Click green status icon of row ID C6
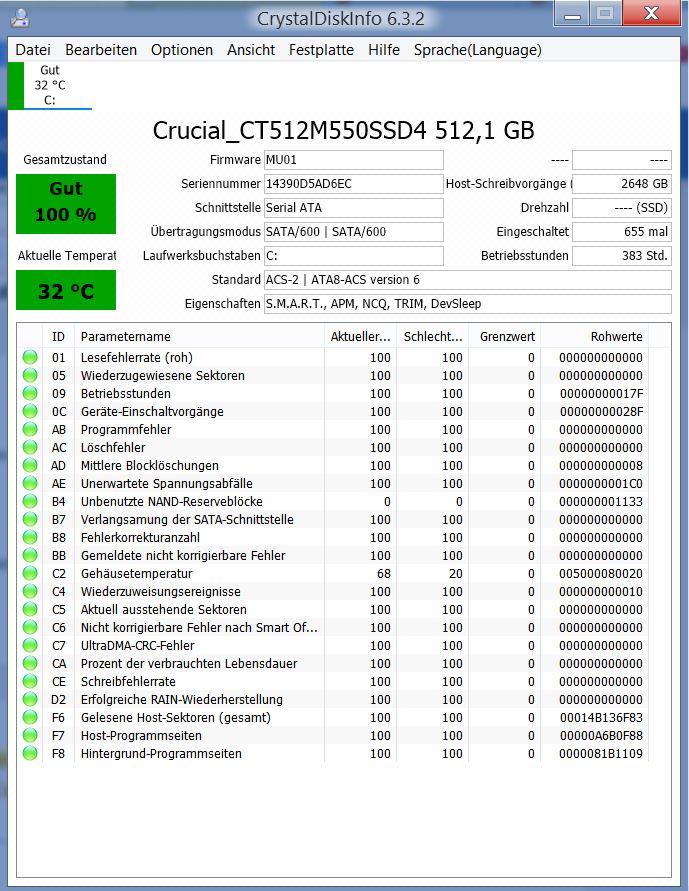Viewport: 689px width, 891px height. click(30, 627)
